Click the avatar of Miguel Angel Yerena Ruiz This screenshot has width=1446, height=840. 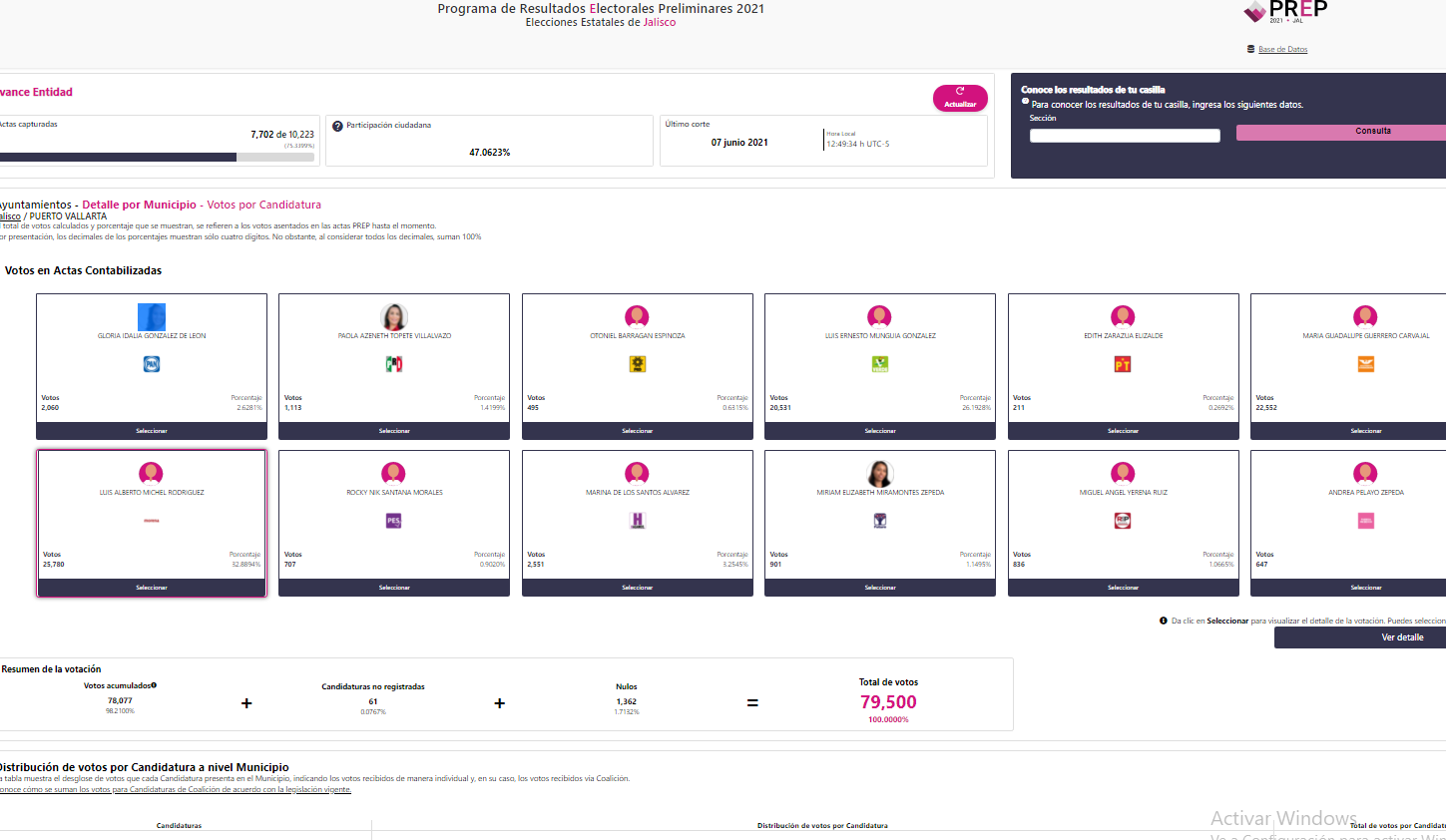(x=1123, y=473)
